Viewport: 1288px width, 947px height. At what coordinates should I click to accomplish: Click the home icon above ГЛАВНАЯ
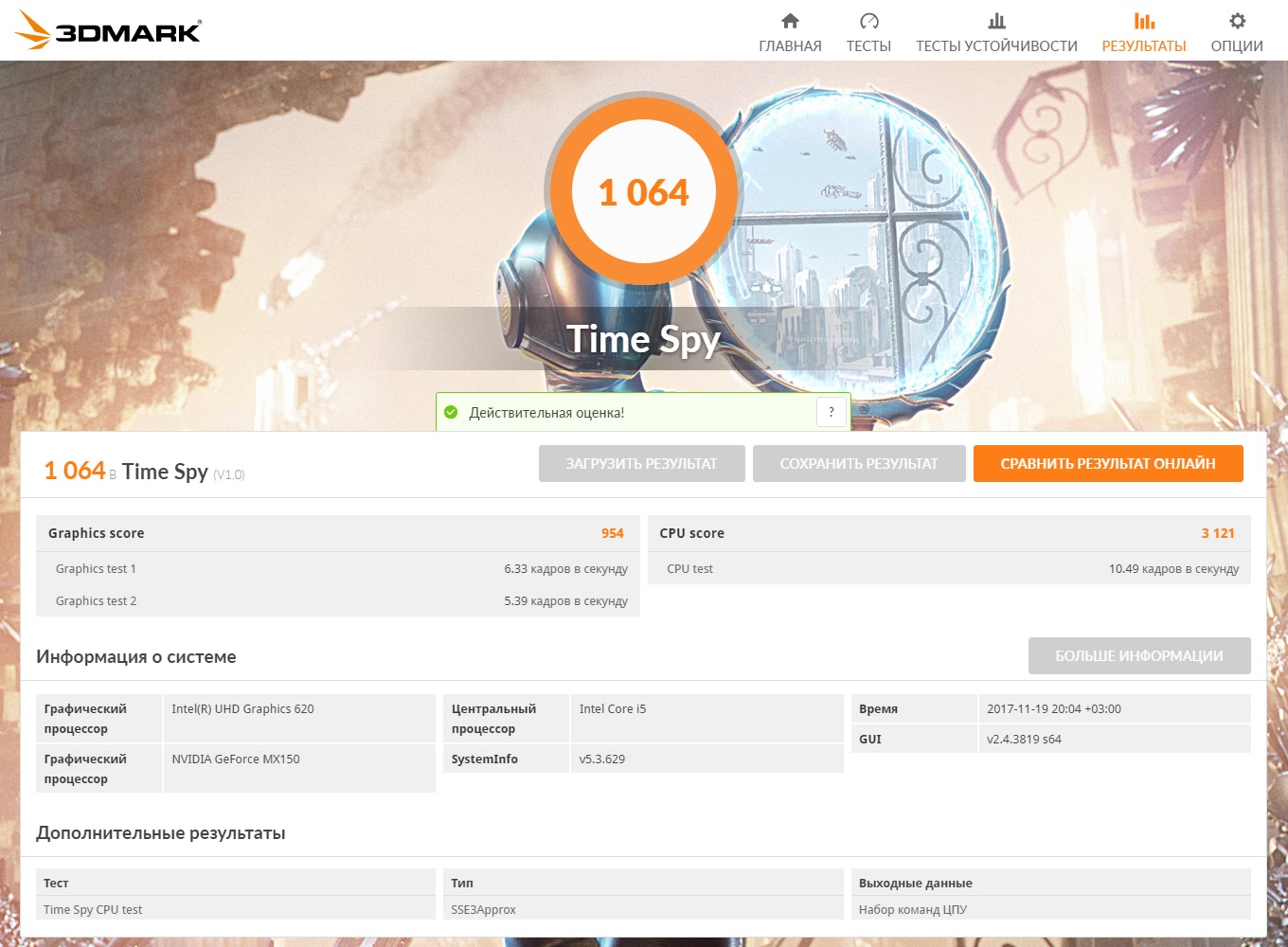point(790,21)
